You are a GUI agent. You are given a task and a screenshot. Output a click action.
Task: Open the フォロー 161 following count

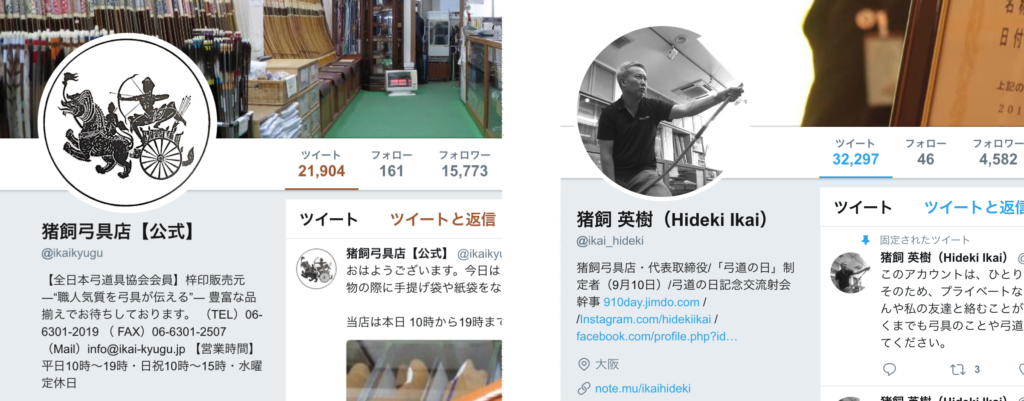[391, 164]
